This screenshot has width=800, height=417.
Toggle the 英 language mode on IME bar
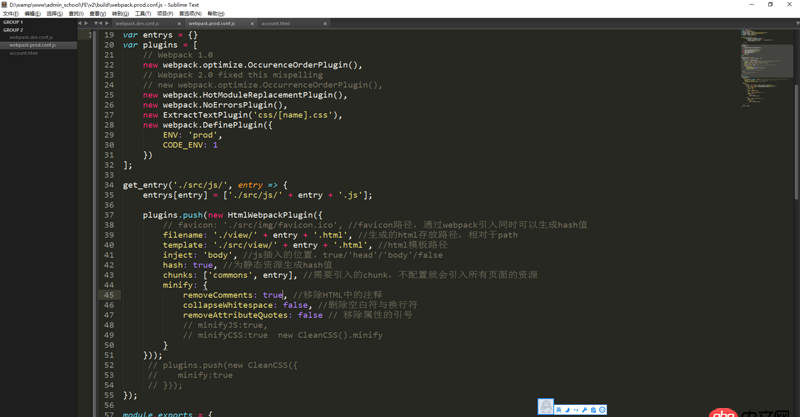pos(559,410)
